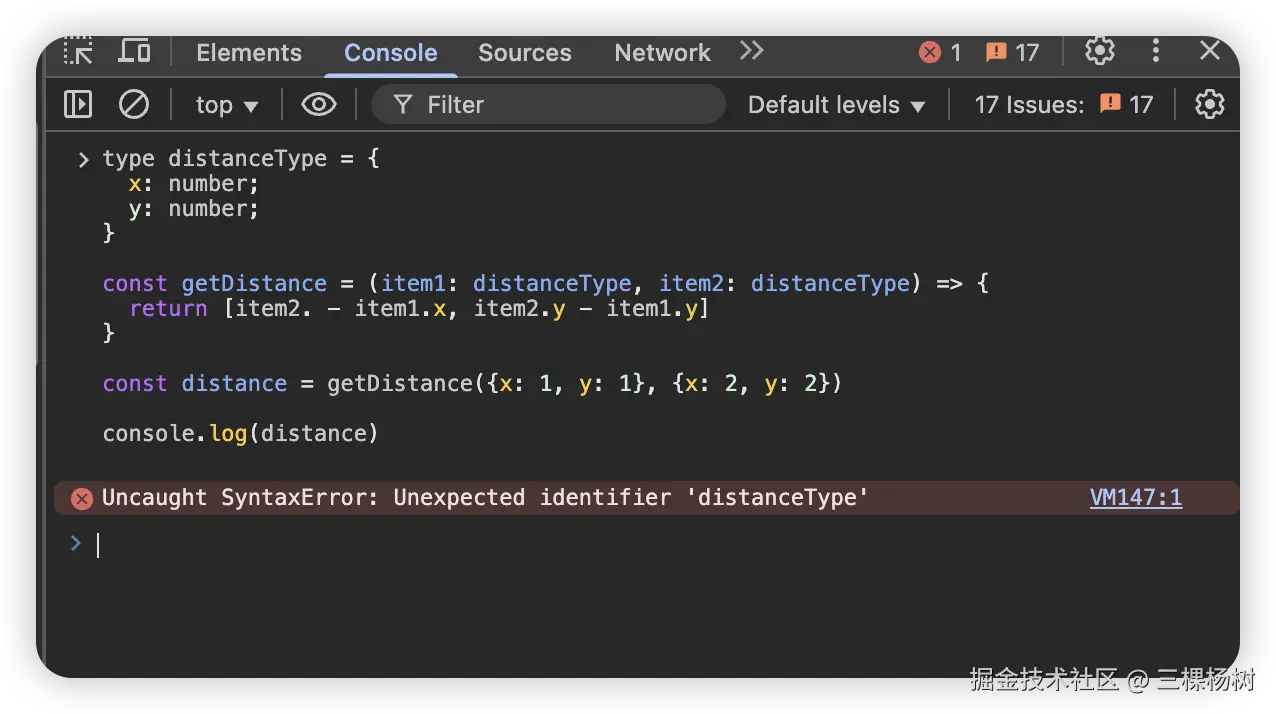
Task: Open the 17 Issues link in console toolbar
Action: [1063, 105]
